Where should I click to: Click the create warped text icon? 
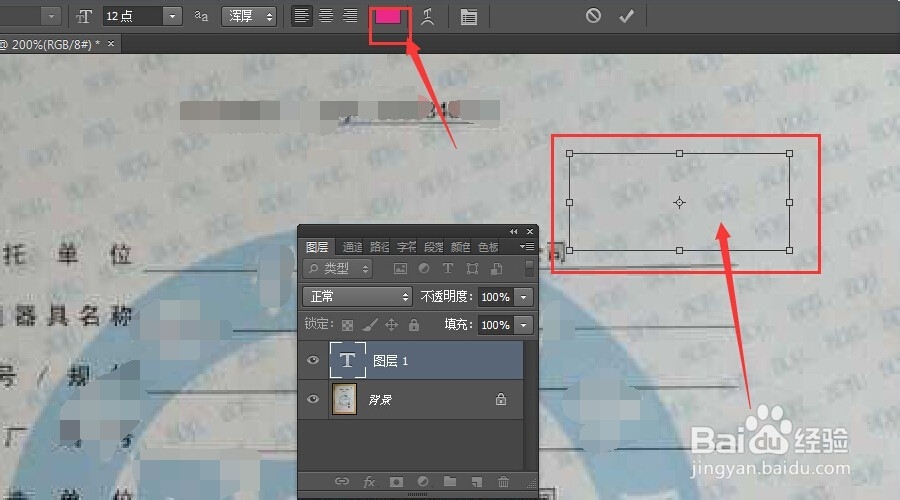(x=427, y=17)
